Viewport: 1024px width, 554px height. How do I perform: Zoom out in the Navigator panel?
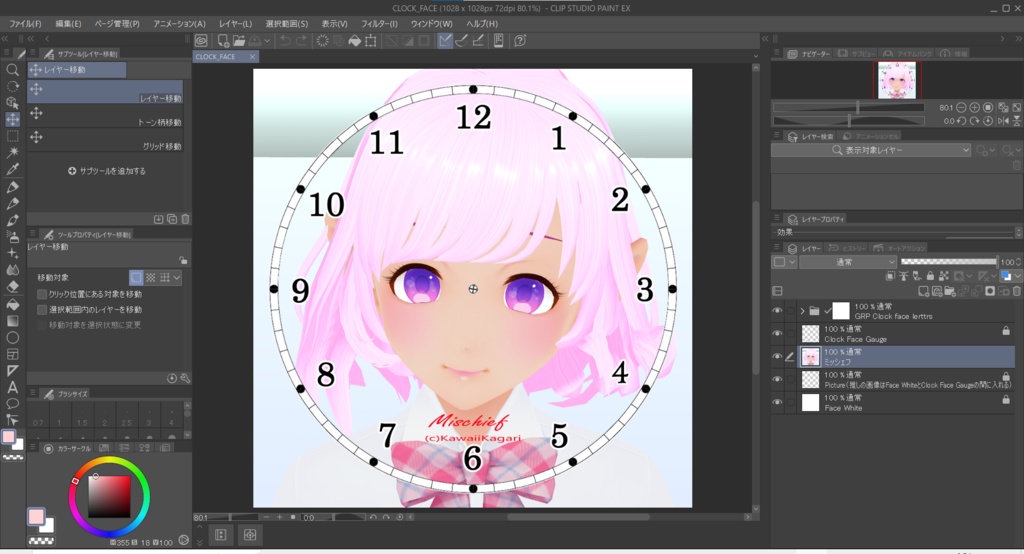pos(961,107)
